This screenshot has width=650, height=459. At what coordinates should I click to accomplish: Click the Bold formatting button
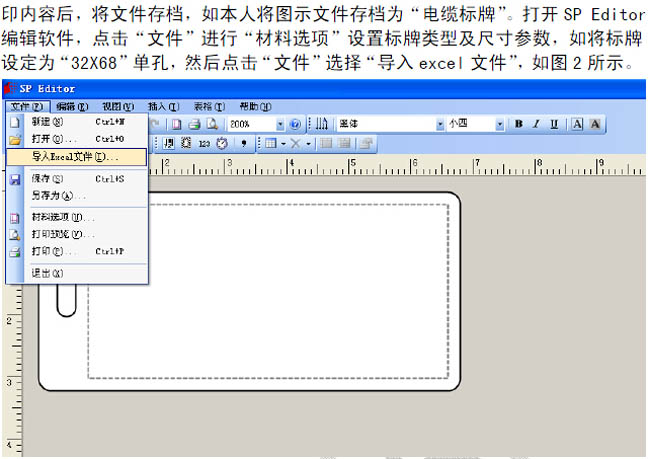point(519,124)
